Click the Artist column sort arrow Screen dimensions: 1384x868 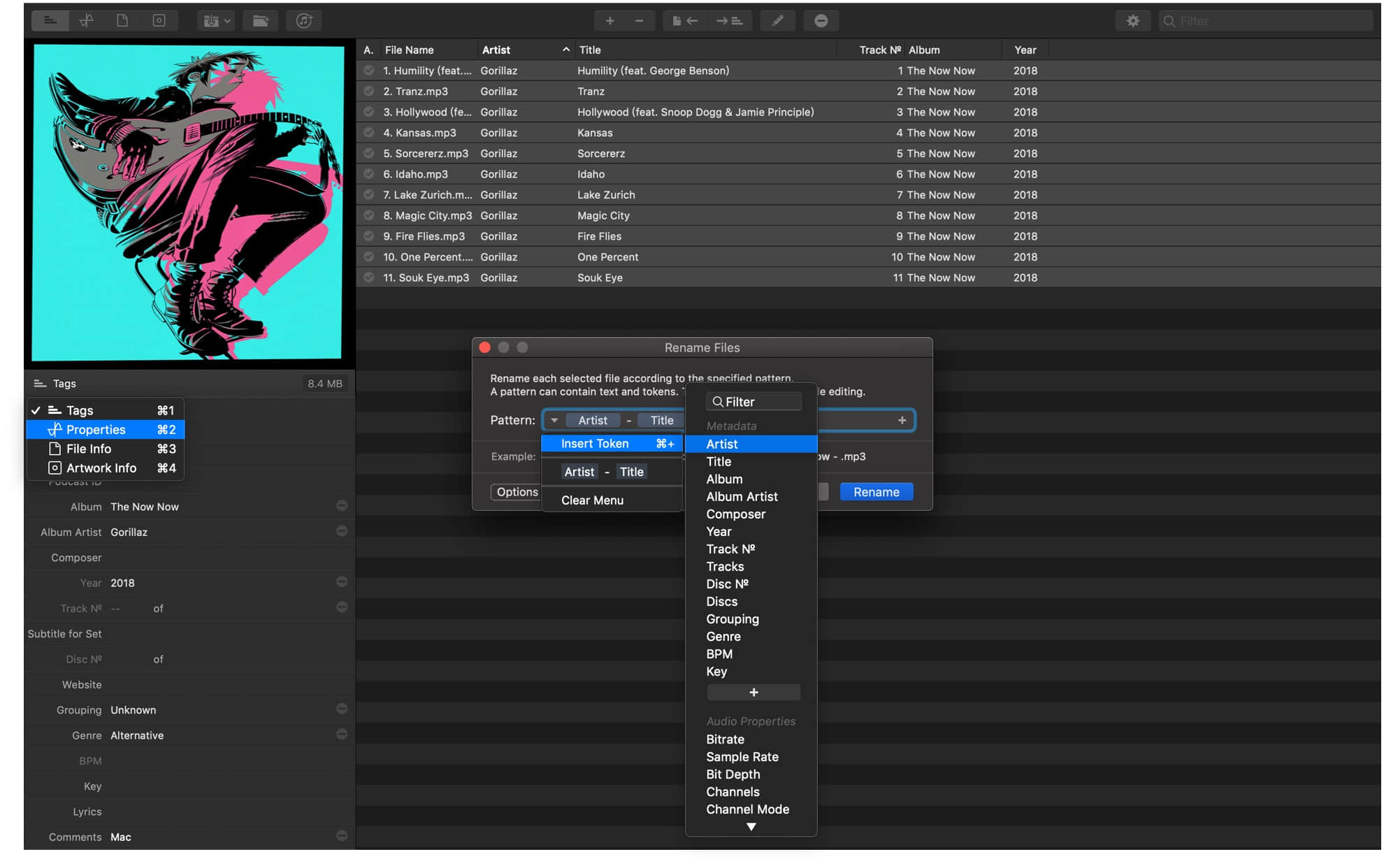click(x=565, y=50)
